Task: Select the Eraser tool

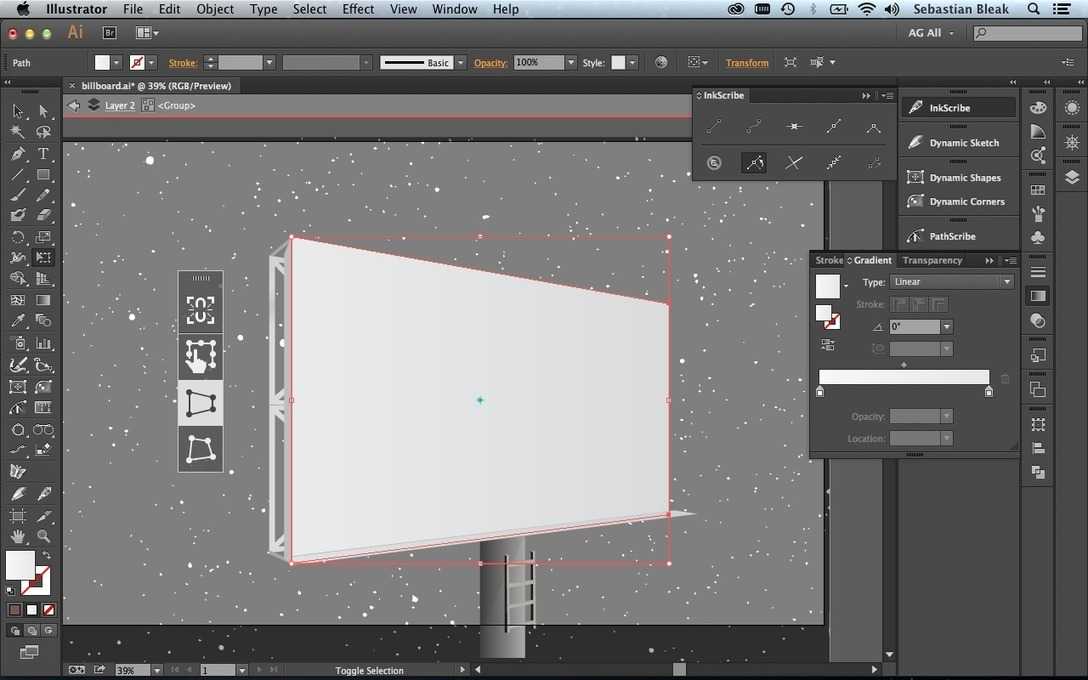Action: tap(43, 215)
